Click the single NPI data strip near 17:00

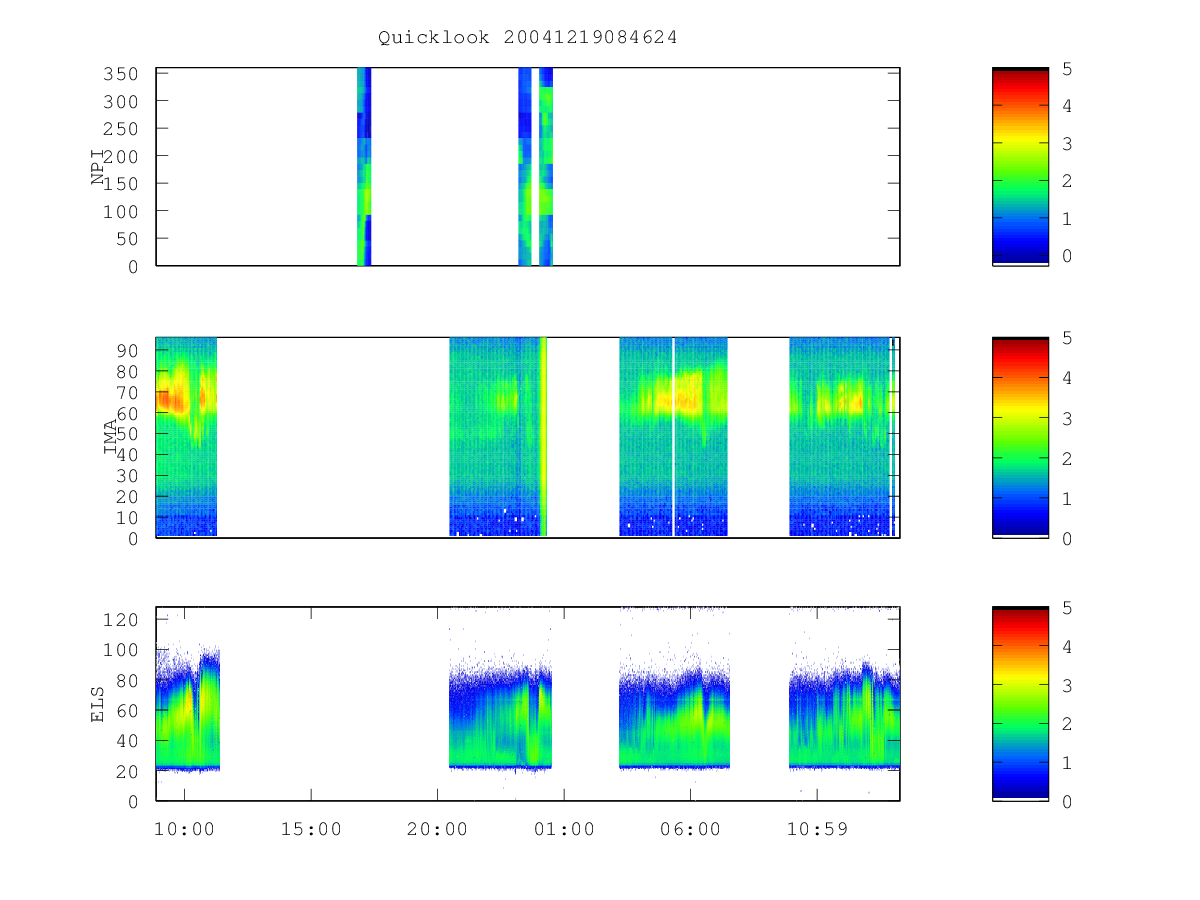pos(364,166)
